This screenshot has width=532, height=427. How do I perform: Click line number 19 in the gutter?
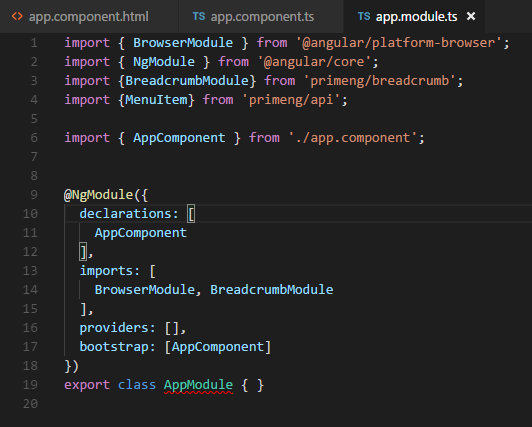click(x=30, y=385)
